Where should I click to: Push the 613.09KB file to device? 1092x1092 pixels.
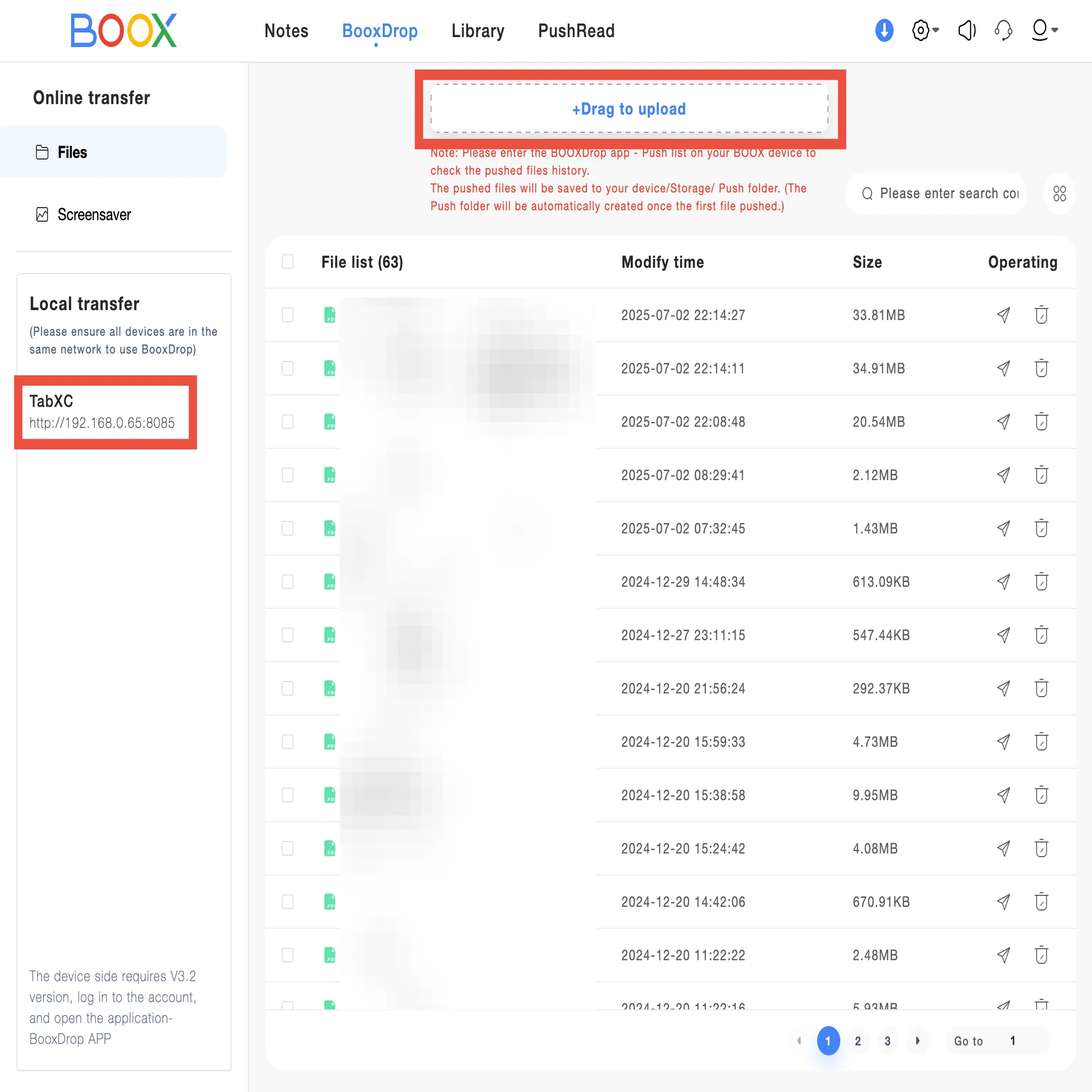point(1003,581)
